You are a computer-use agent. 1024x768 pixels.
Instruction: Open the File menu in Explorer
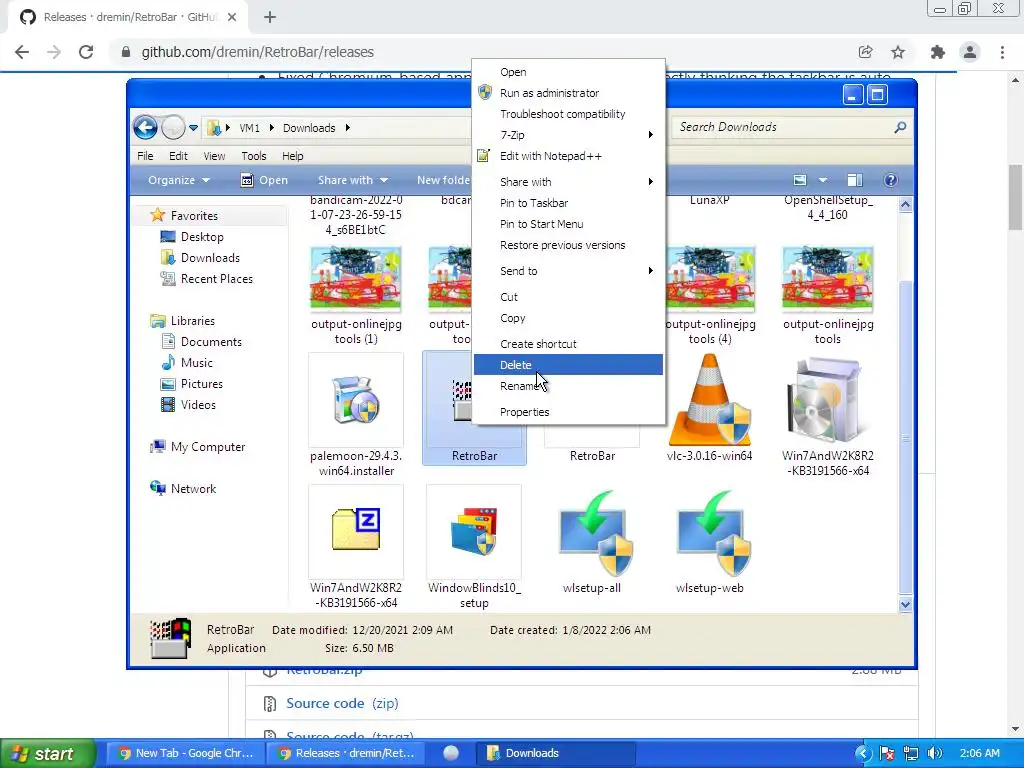(x=145, y=156)
